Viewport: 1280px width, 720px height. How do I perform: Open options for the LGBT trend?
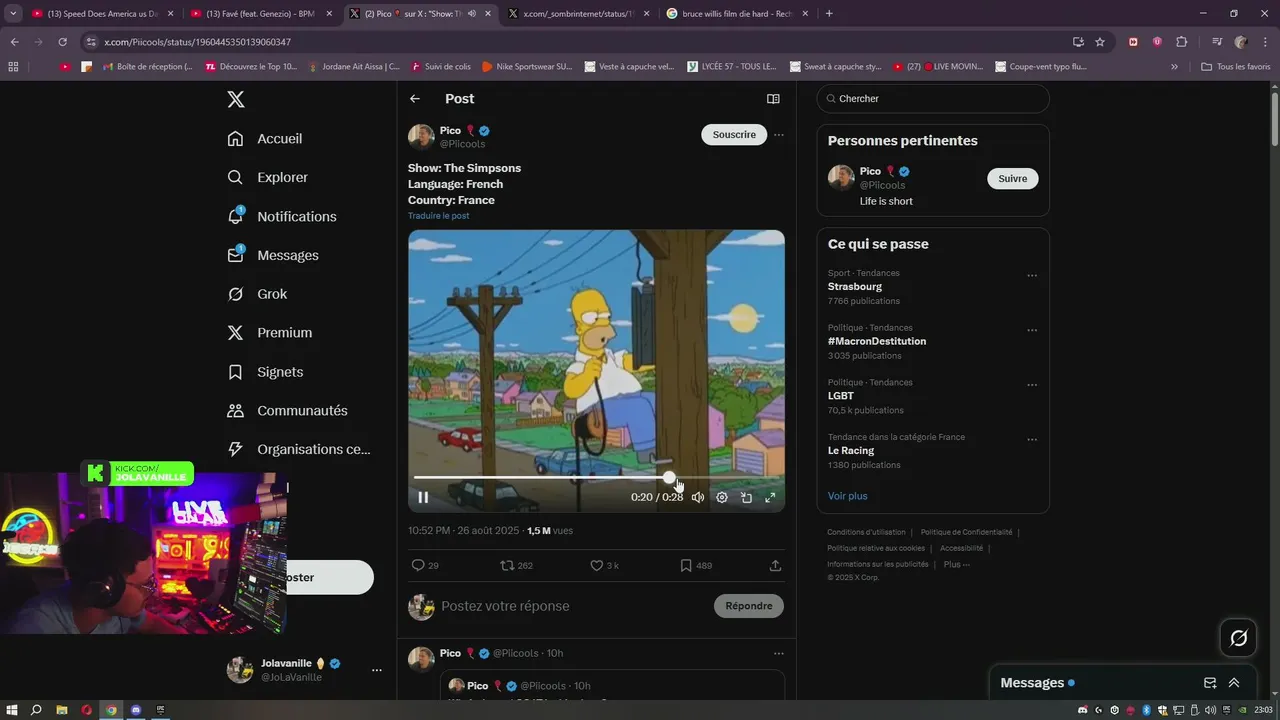[x=1032, y=385]
